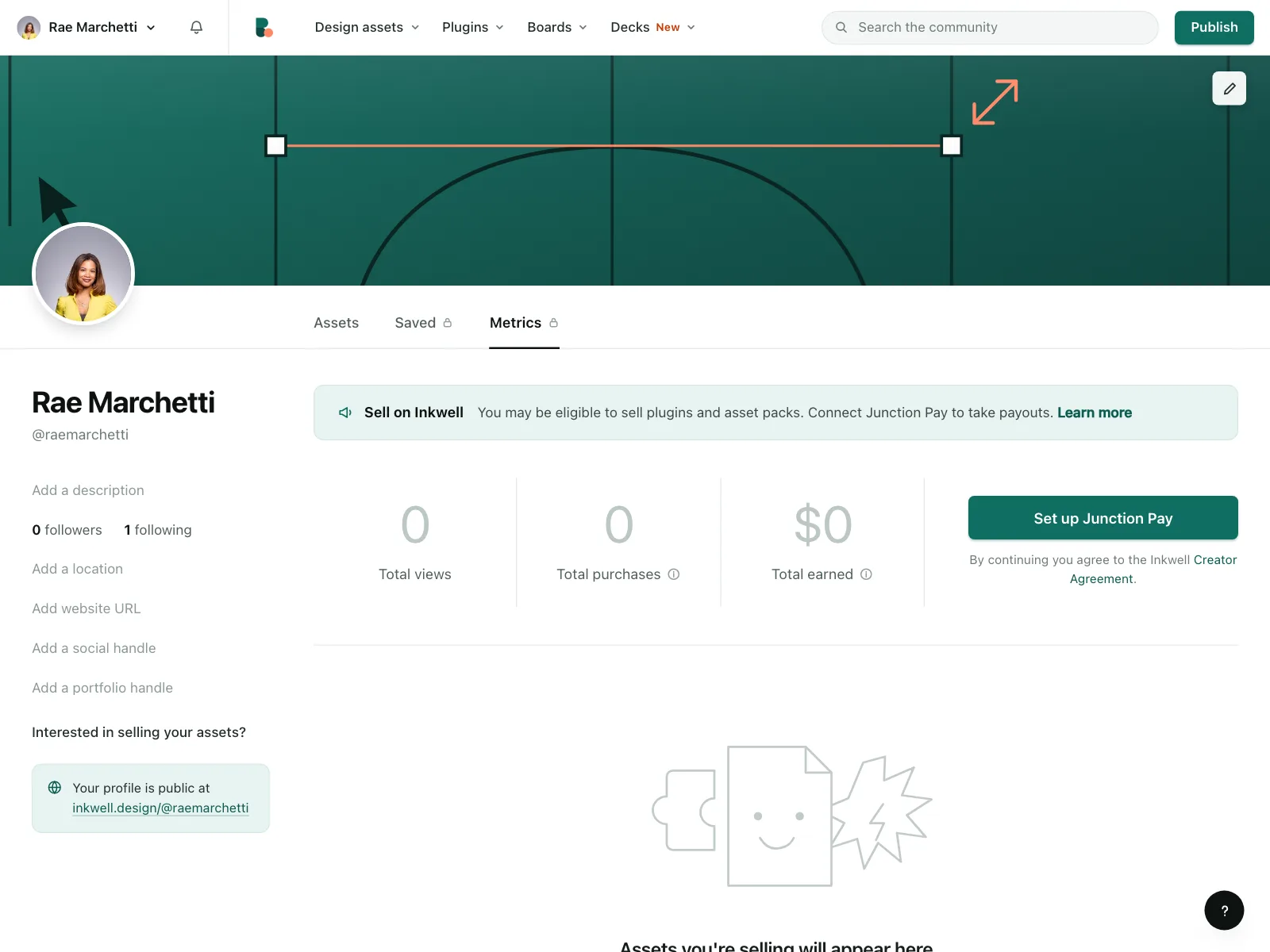
Task: Click Interested in selling your assets?
Action: (139, 732)
